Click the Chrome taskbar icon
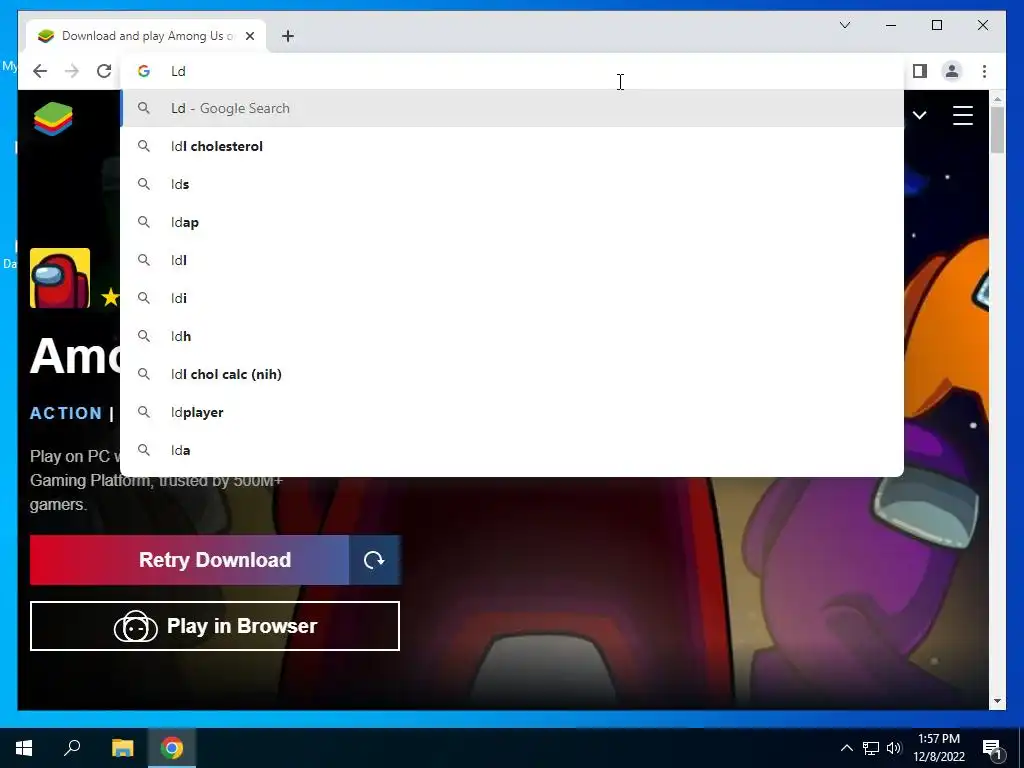The width and height of the screenshot is (1024, 768). (x=172, y=748)
